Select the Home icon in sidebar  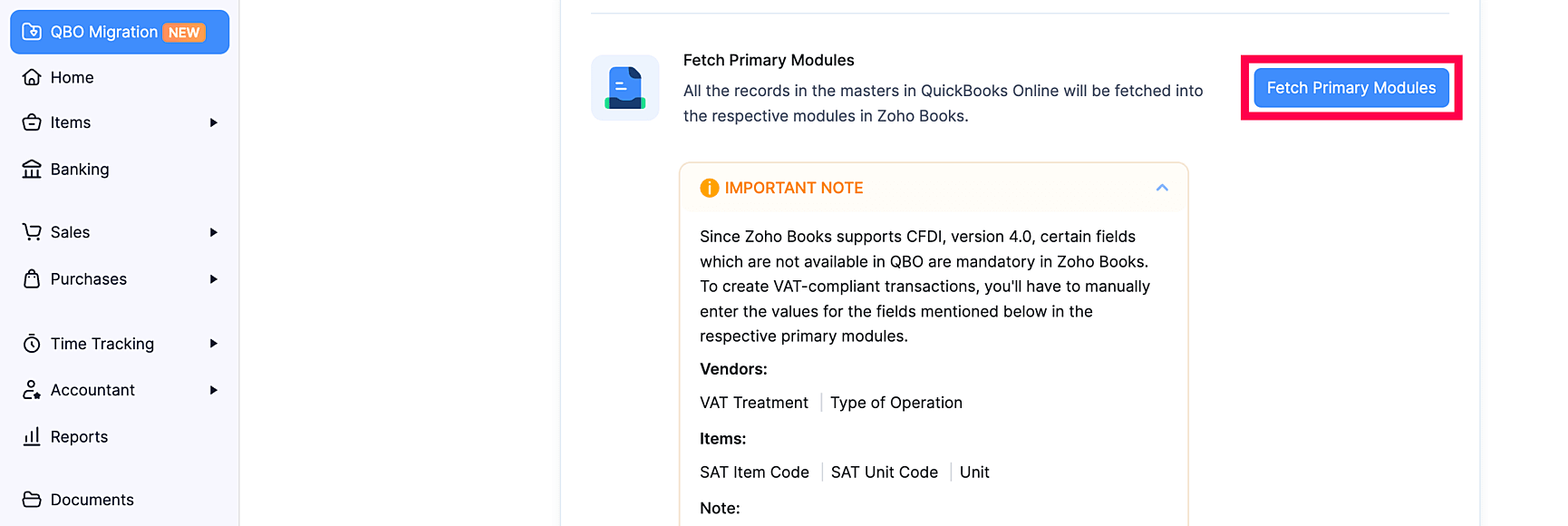[x=32, y=77]
